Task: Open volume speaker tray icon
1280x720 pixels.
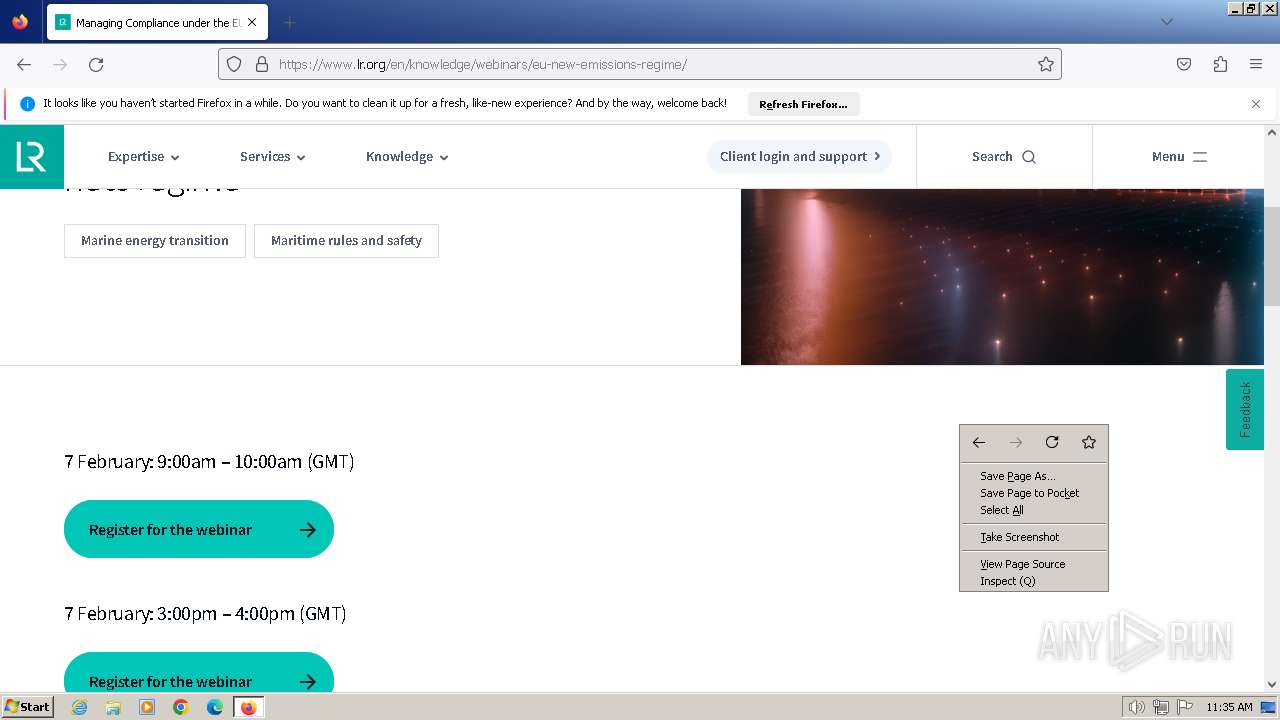Action: click(x=1137, y=707)
